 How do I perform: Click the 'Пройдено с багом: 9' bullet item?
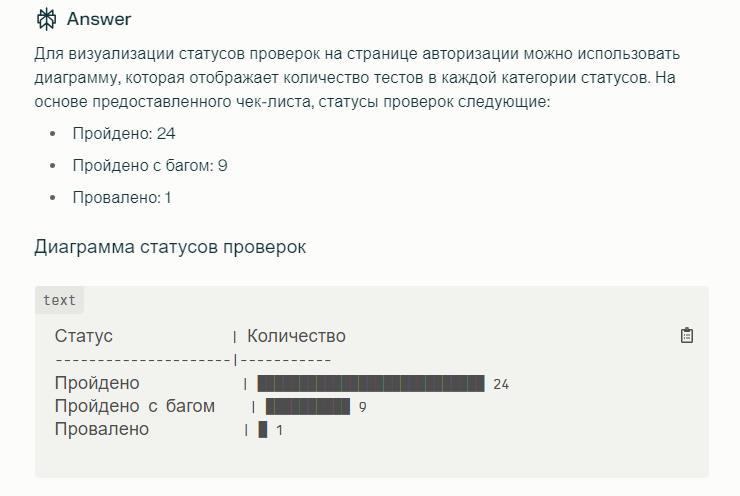point(150,166)
